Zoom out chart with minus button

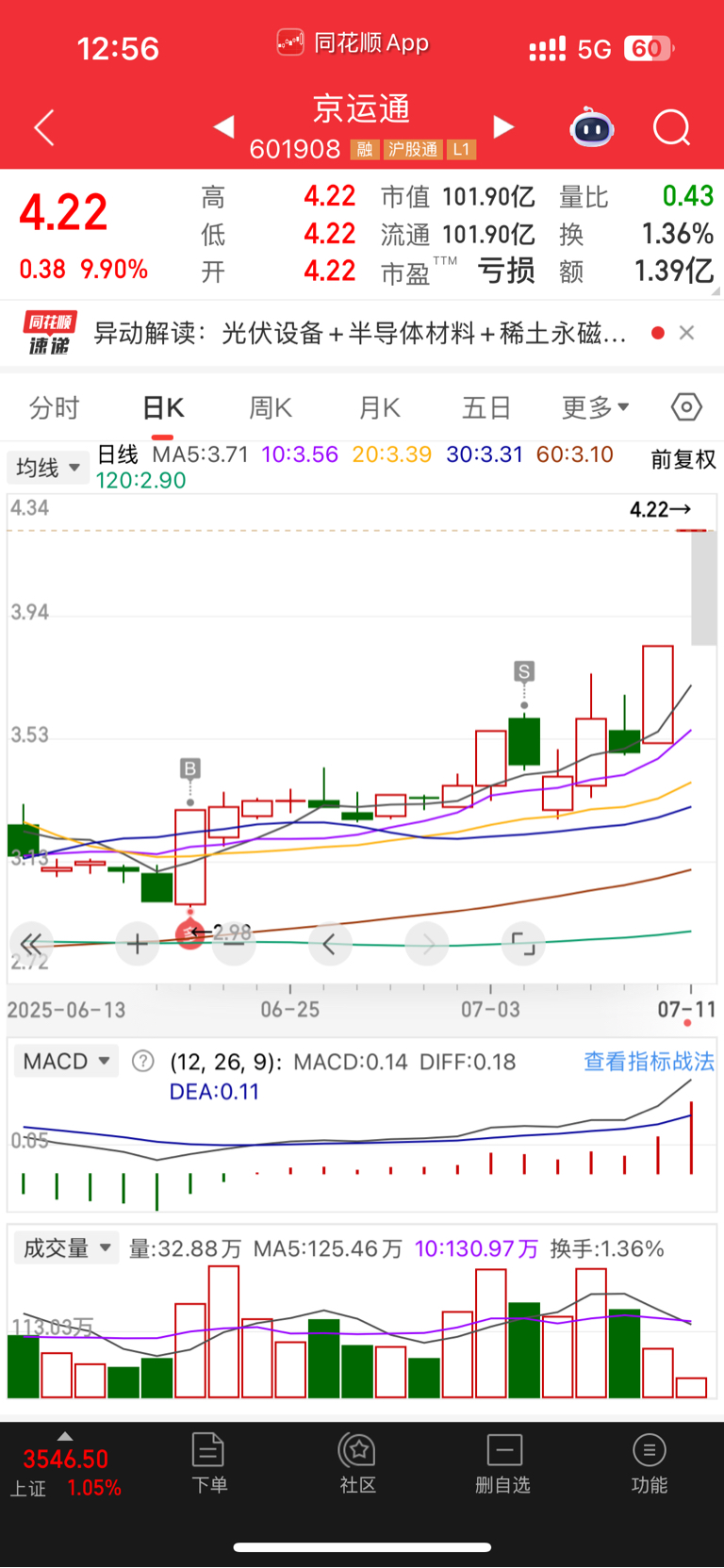click(x=234, y=943)
